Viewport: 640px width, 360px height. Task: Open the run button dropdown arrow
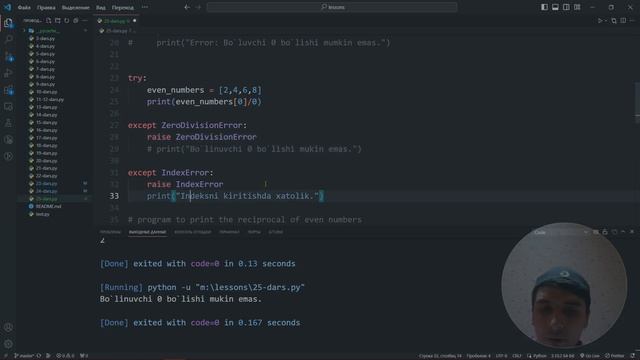click(605, 20)
